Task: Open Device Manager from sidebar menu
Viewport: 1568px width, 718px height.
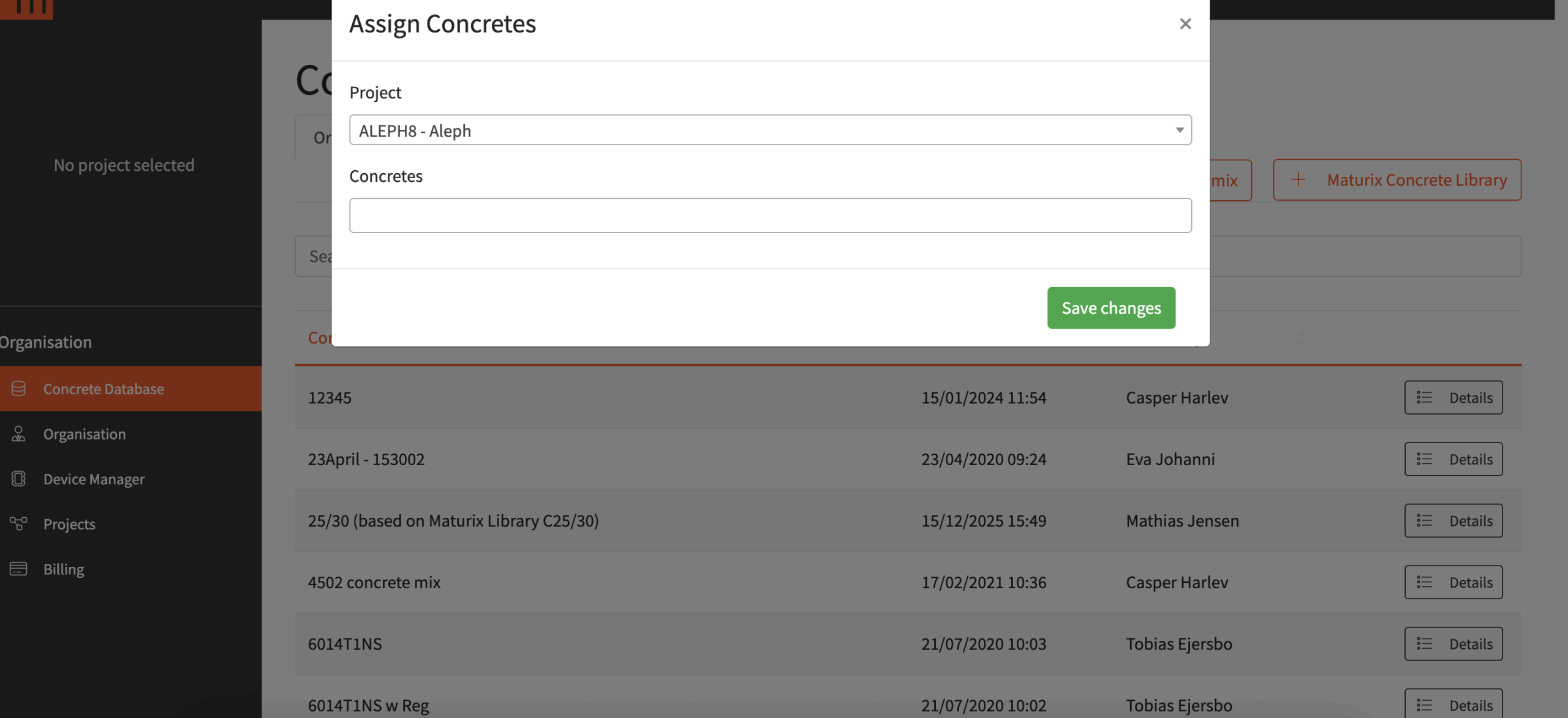Action: [x=94, y=479]
